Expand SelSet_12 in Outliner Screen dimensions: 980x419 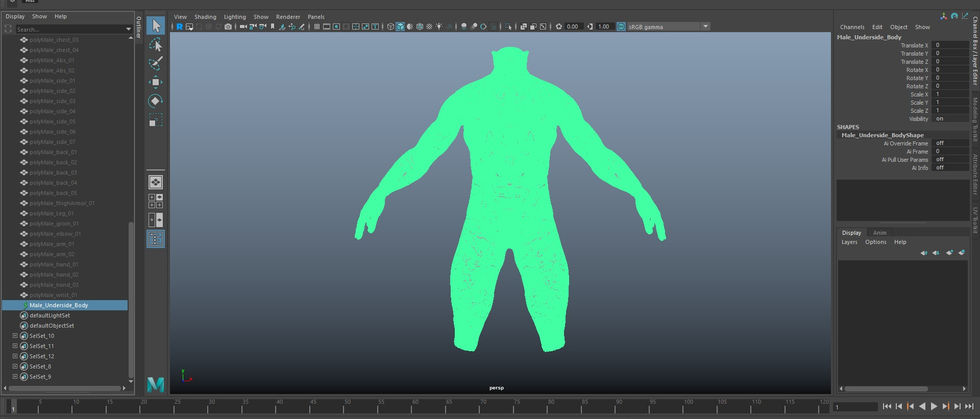15,356
